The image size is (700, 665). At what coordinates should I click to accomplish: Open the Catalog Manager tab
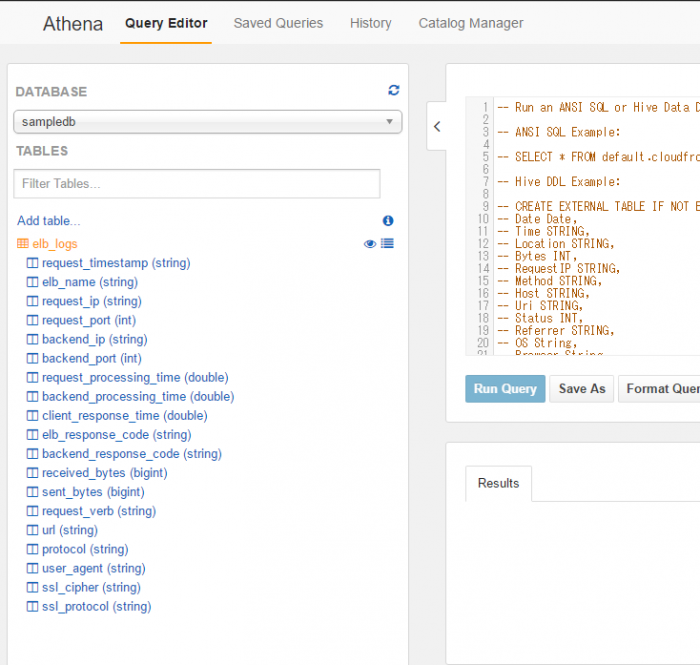pos(471,23)
